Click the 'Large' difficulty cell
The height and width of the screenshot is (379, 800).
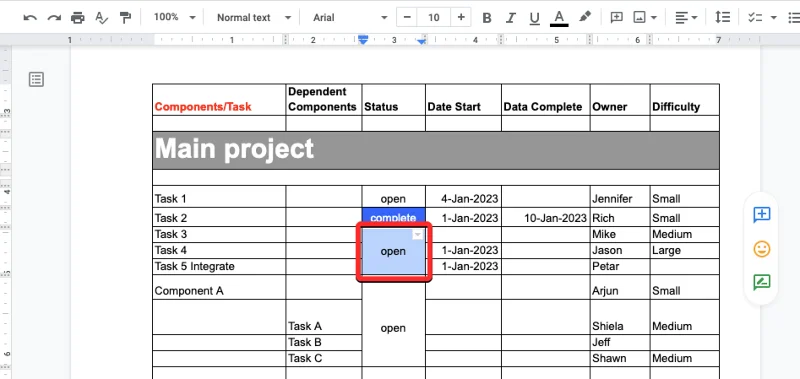685,250
